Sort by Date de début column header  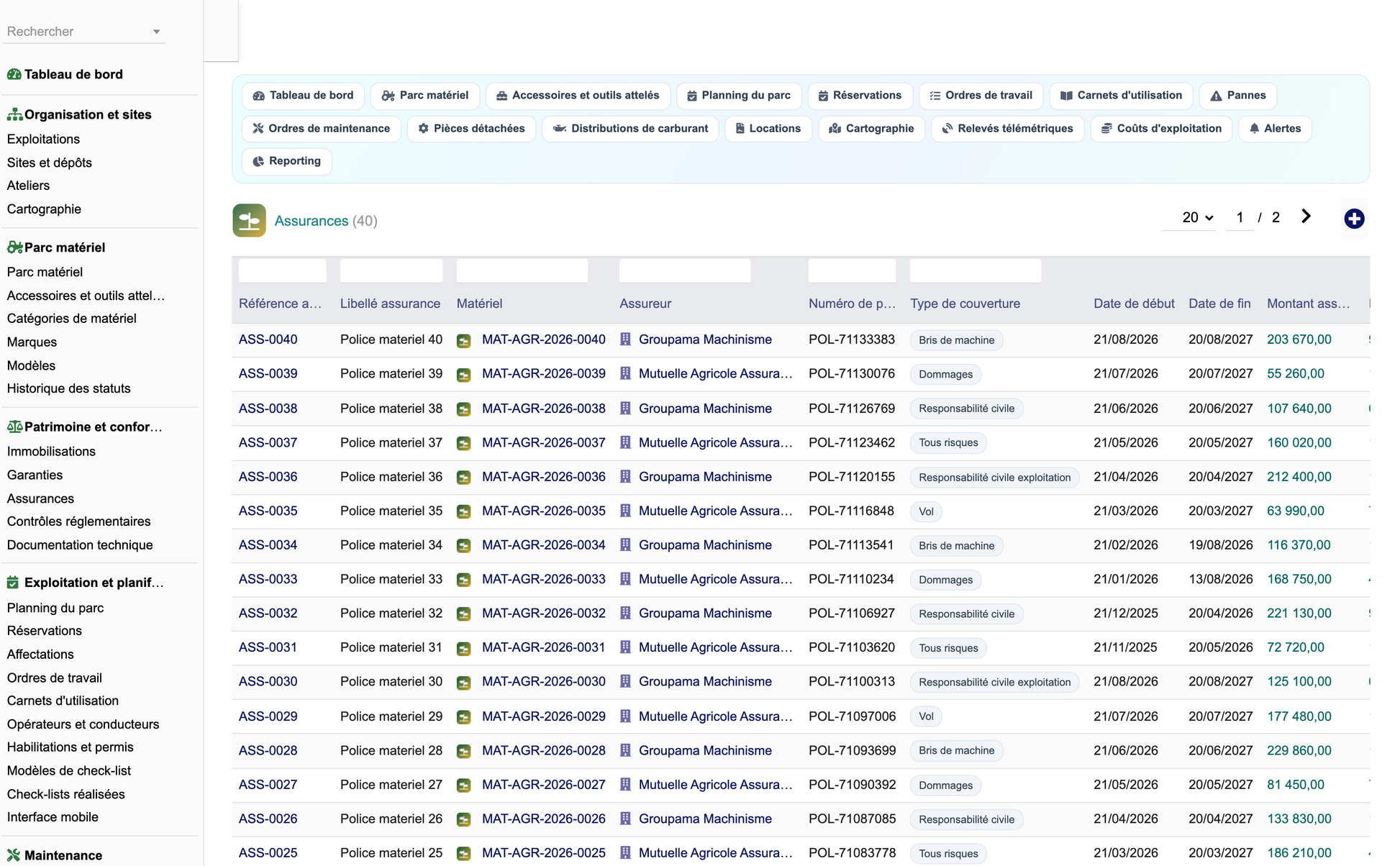[x=1134, y=304]
